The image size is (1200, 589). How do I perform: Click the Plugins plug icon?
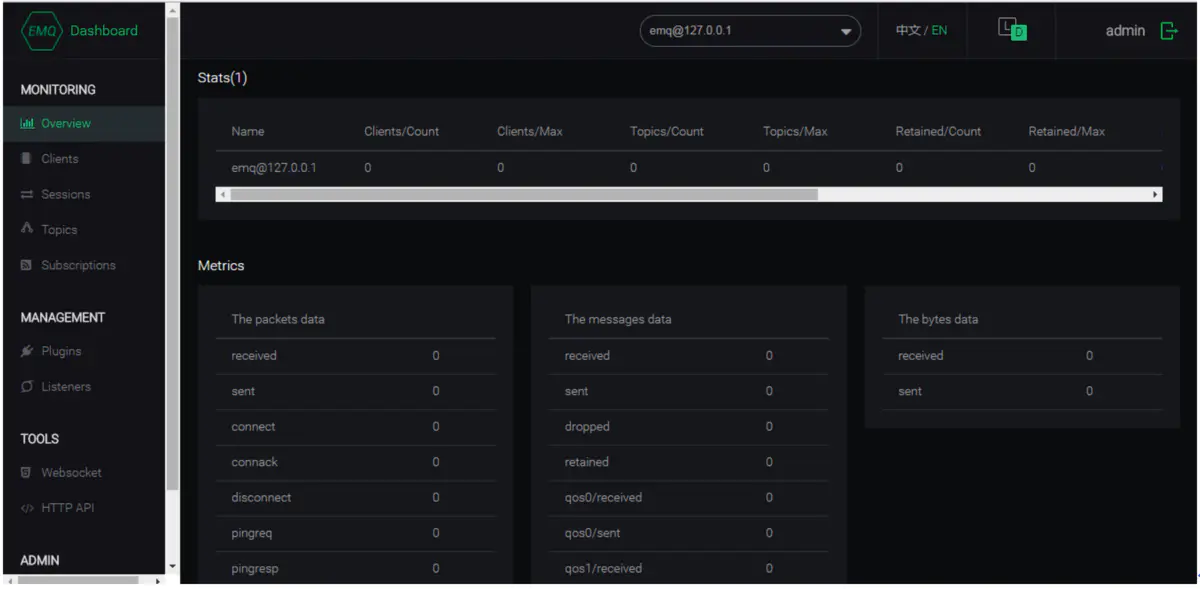pyautogui.click(x=27, y=352)
